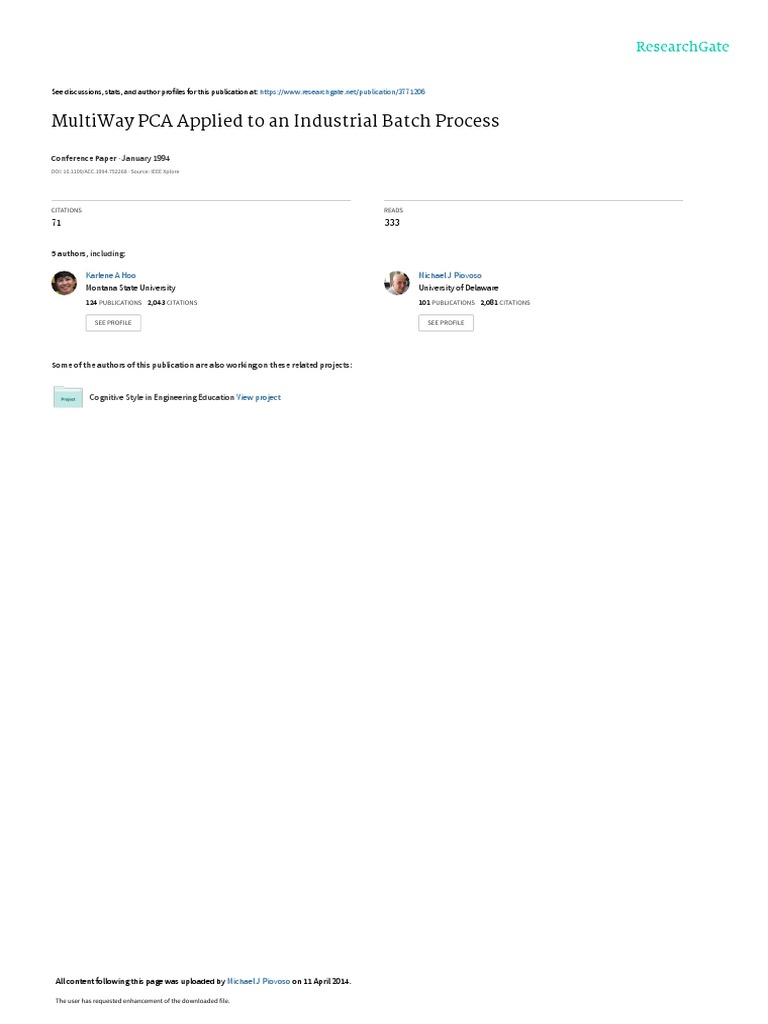Click the citations count of 71
This screenshot has height=1024, width=768.
point(56,223)
